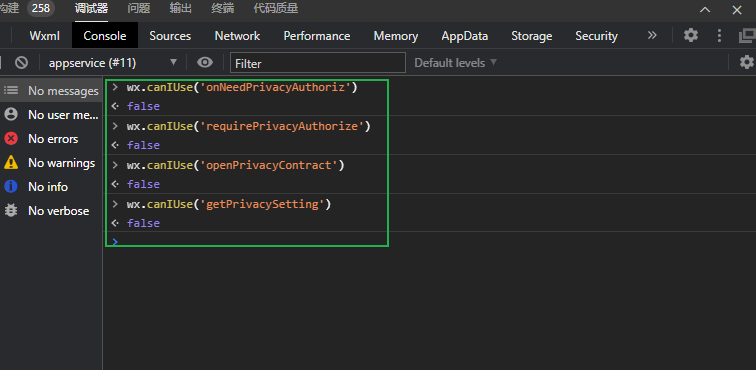Expand the Default levels dropdown
This screenshot has height=370, width=756.
click(455, 63)
